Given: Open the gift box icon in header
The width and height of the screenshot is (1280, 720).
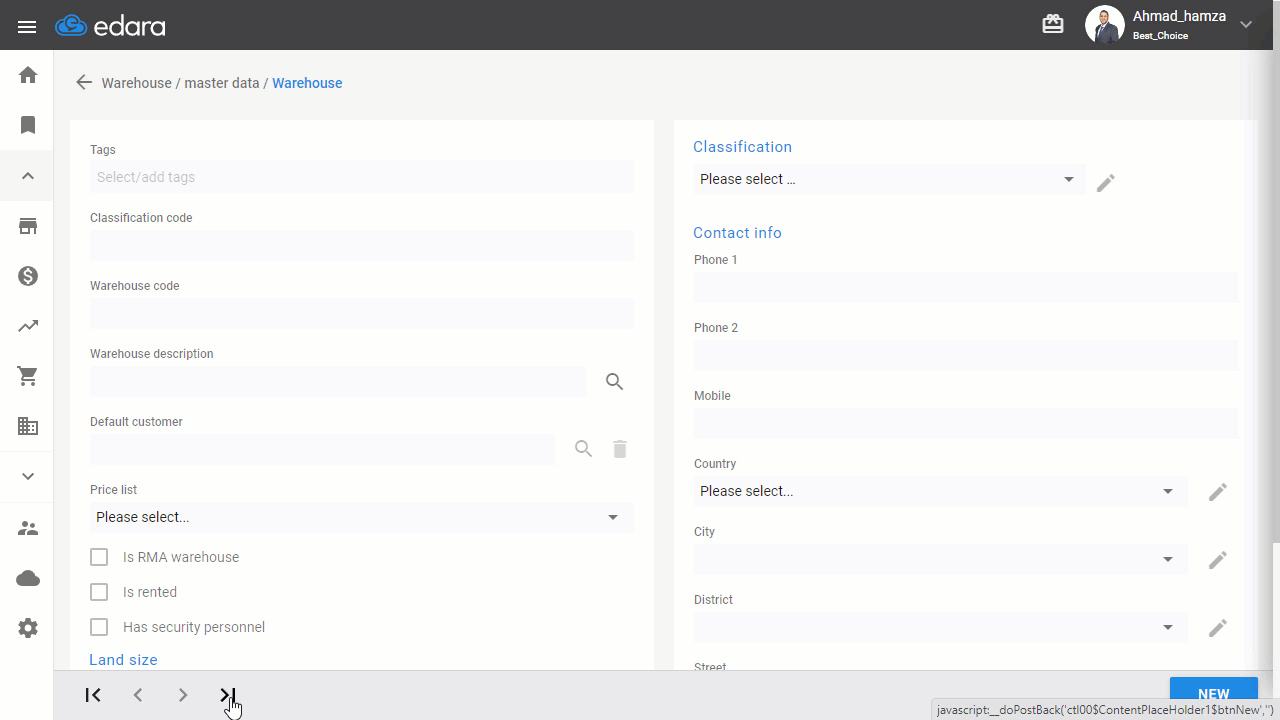Looking at the screenshot, I should point(1053,24).
